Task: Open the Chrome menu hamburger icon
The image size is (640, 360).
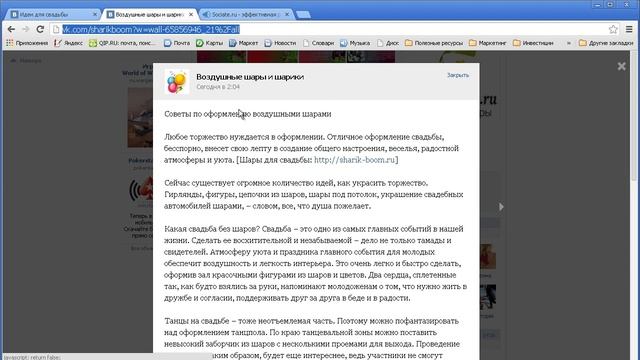Action: 629,29
